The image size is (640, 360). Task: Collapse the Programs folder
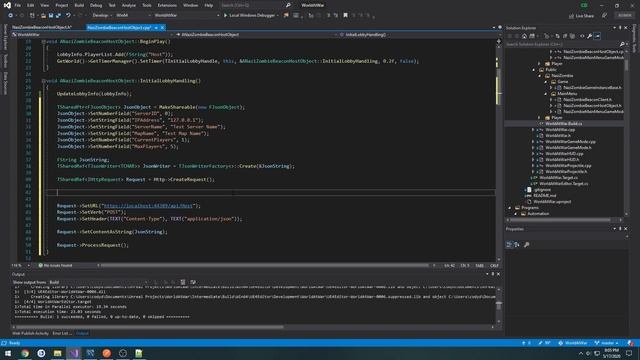click(509, 208)
